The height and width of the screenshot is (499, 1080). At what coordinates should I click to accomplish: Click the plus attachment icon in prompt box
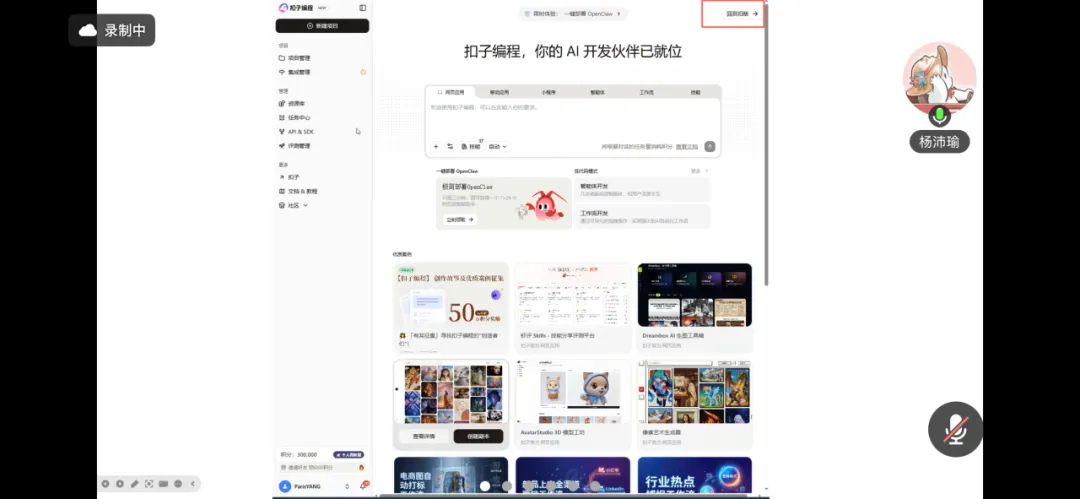pyautogui.click(x=435, y=146)
